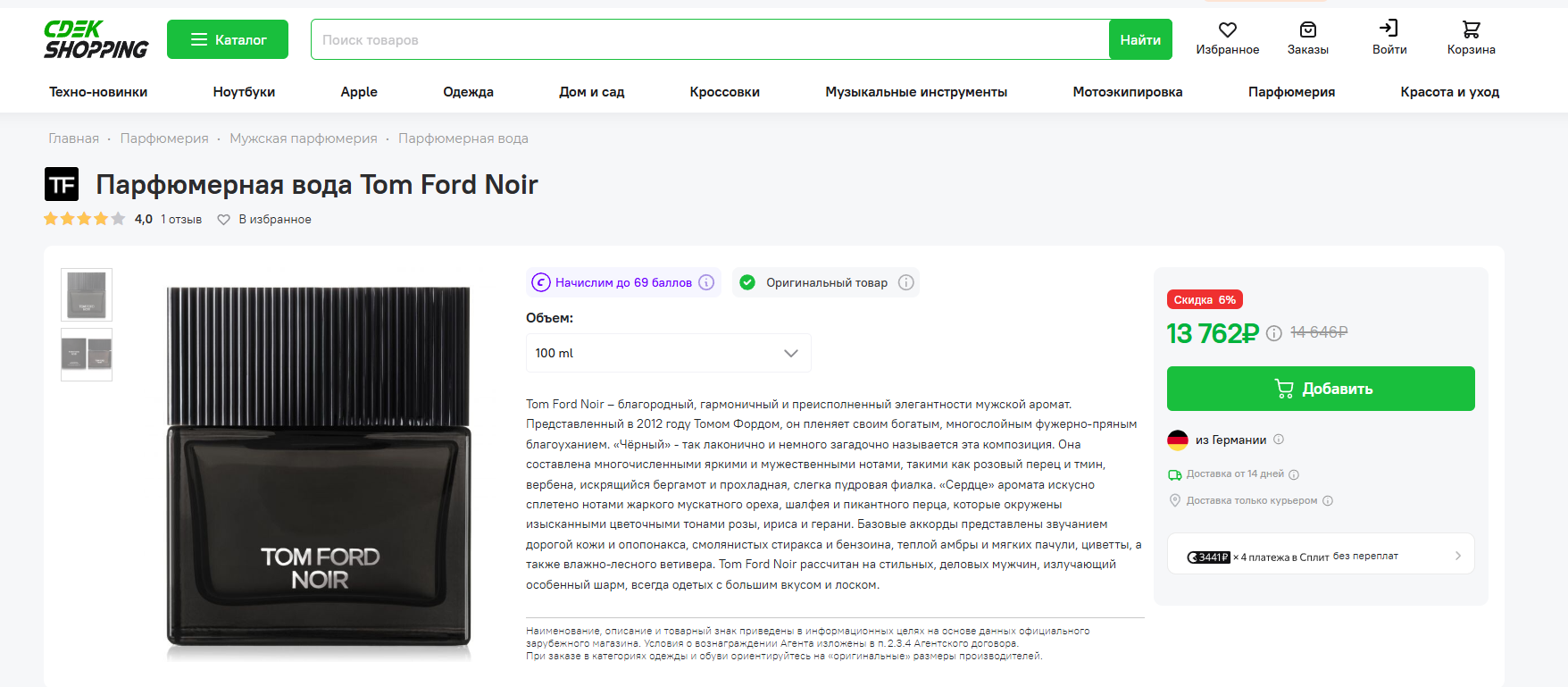Select the Apple category
This screenshot has height=687, width=1568.
click(359, 92)
